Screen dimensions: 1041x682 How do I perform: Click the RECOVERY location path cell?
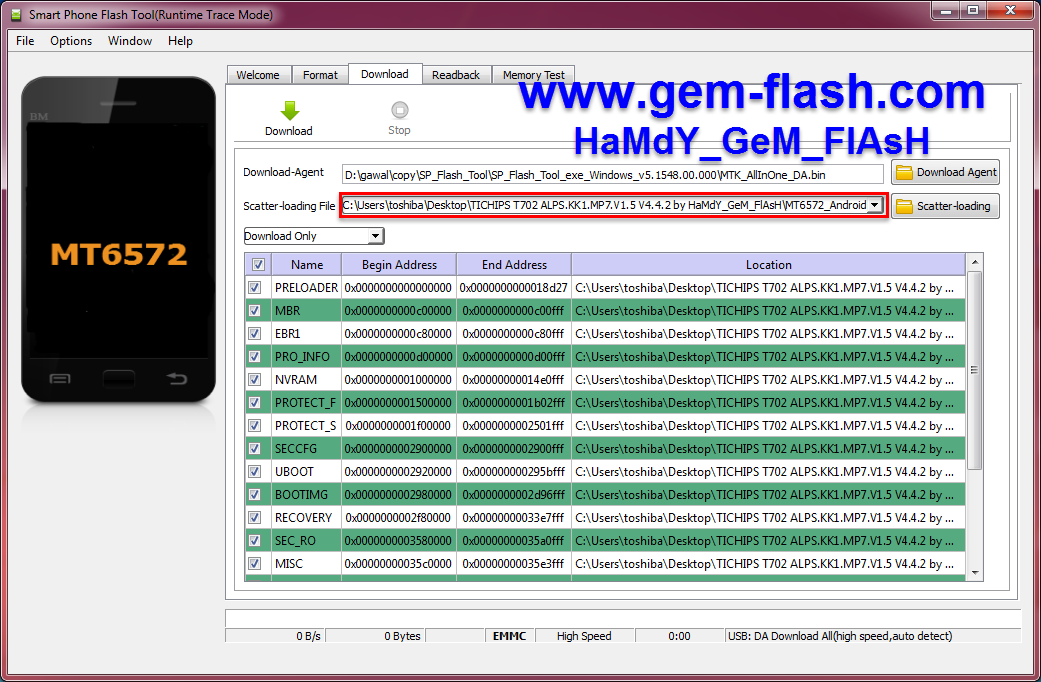pyautogui.click(x=768, y=517)
